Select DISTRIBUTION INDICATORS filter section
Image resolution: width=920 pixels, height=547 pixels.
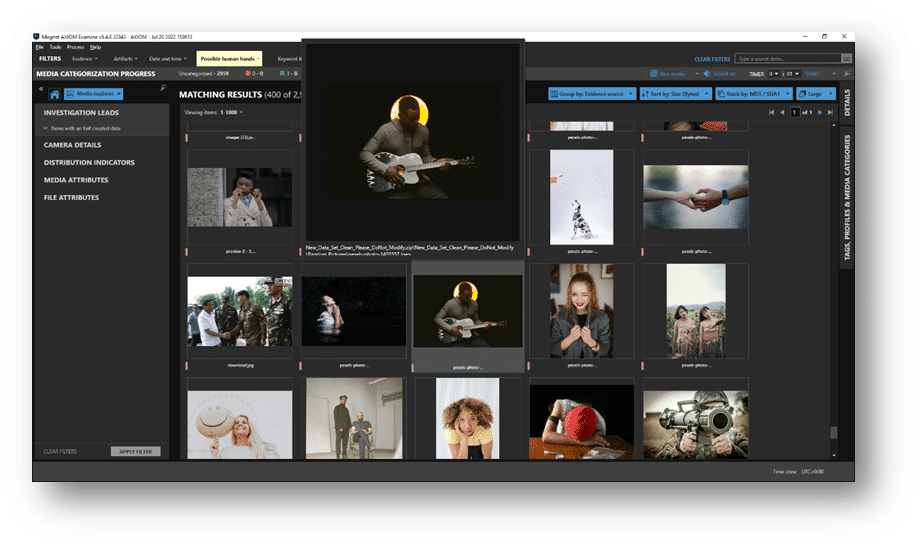tap(89, 163)
